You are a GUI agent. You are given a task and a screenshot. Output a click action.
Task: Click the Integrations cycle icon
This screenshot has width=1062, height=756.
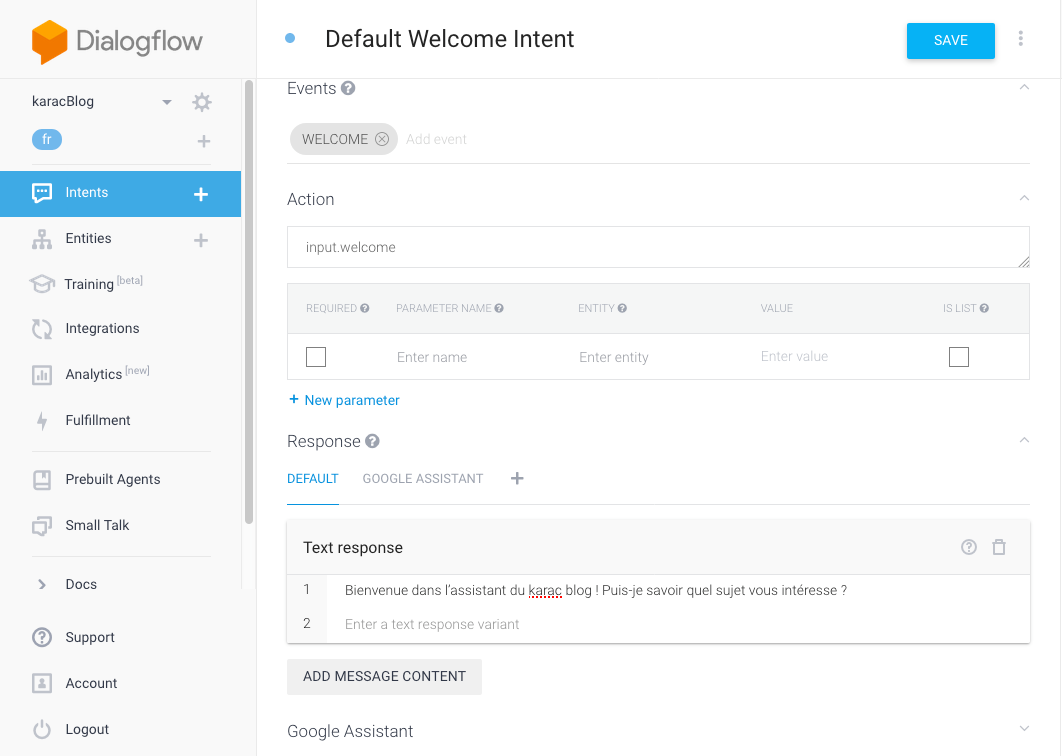tap(42, 329)
